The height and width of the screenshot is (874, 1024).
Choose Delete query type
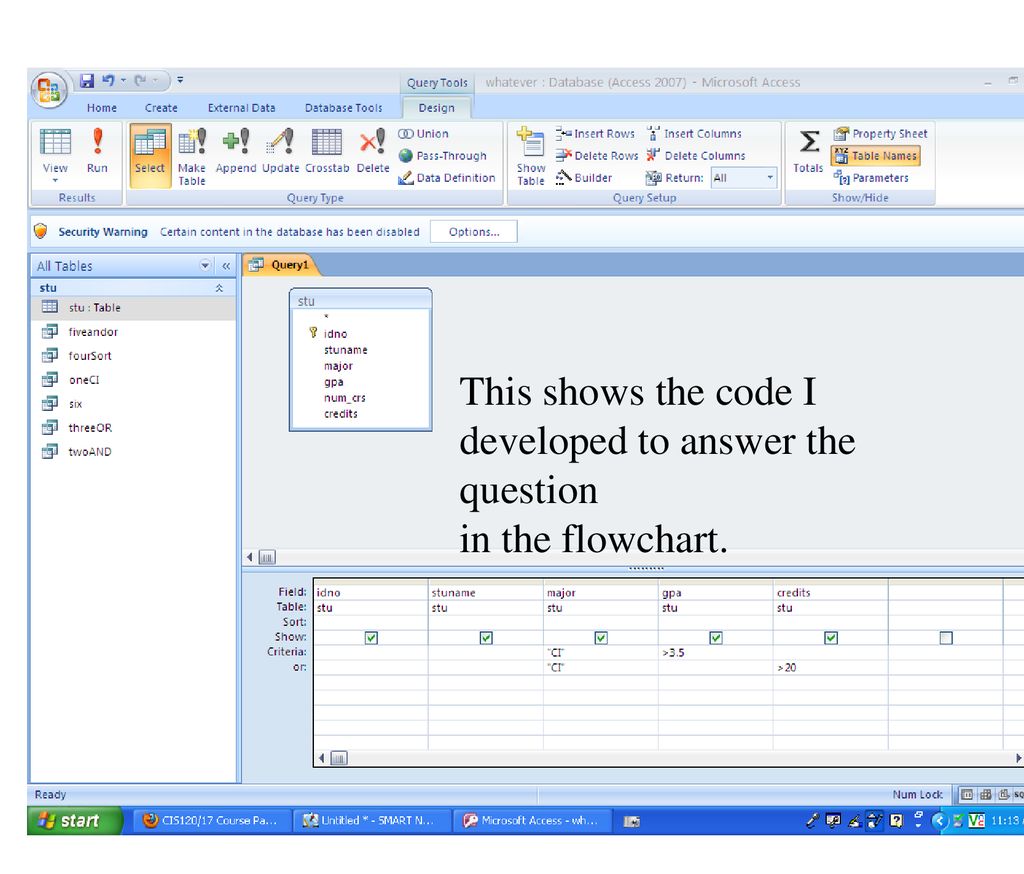[373, 151]
